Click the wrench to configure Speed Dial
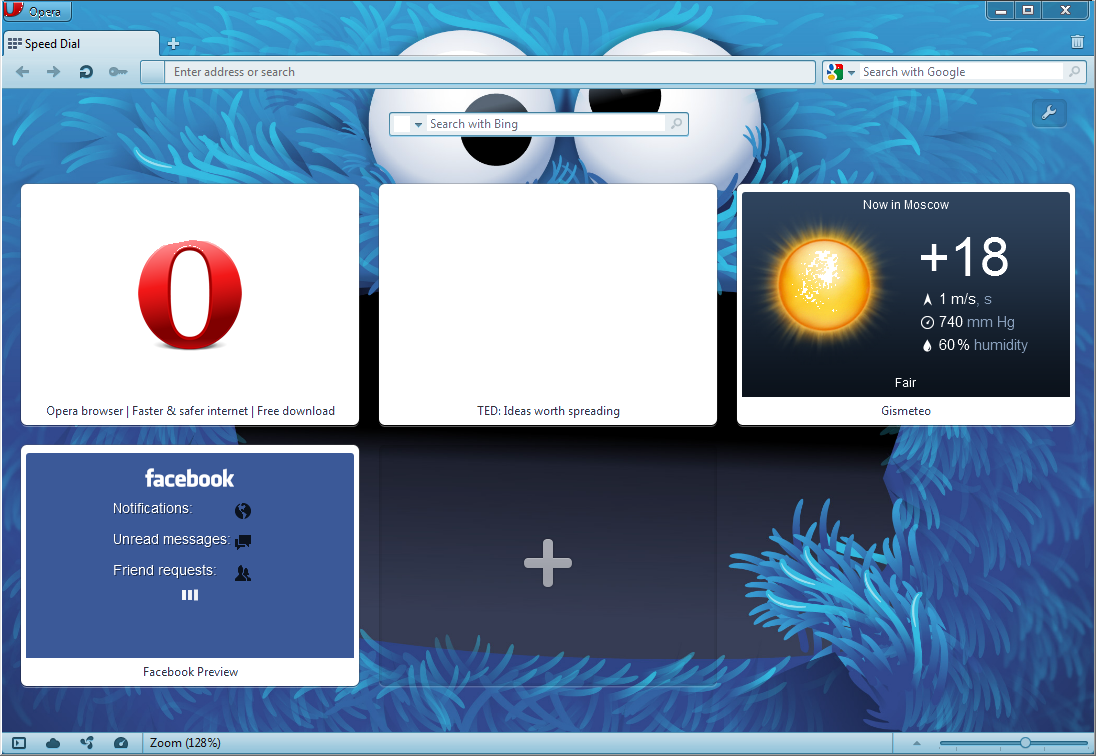The image size is (1096, 756). pos(1049,113)
